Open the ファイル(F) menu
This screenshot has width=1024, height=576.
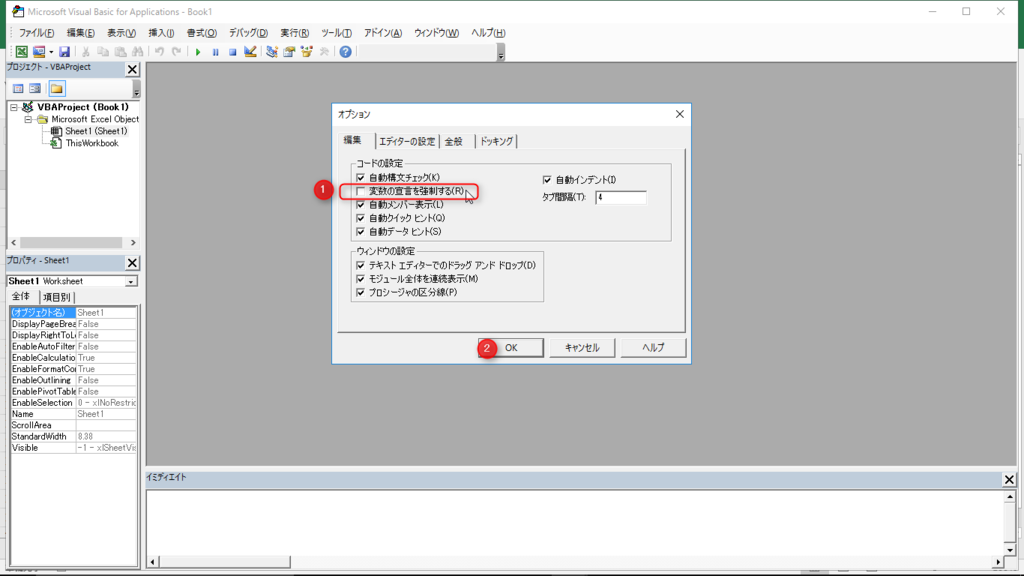(x=37, y=33)
